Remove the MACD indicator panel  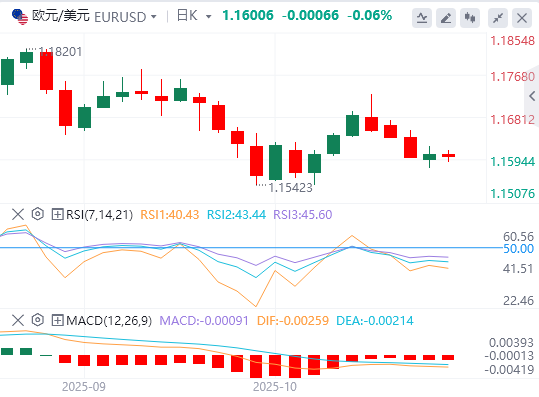(18, 320)
